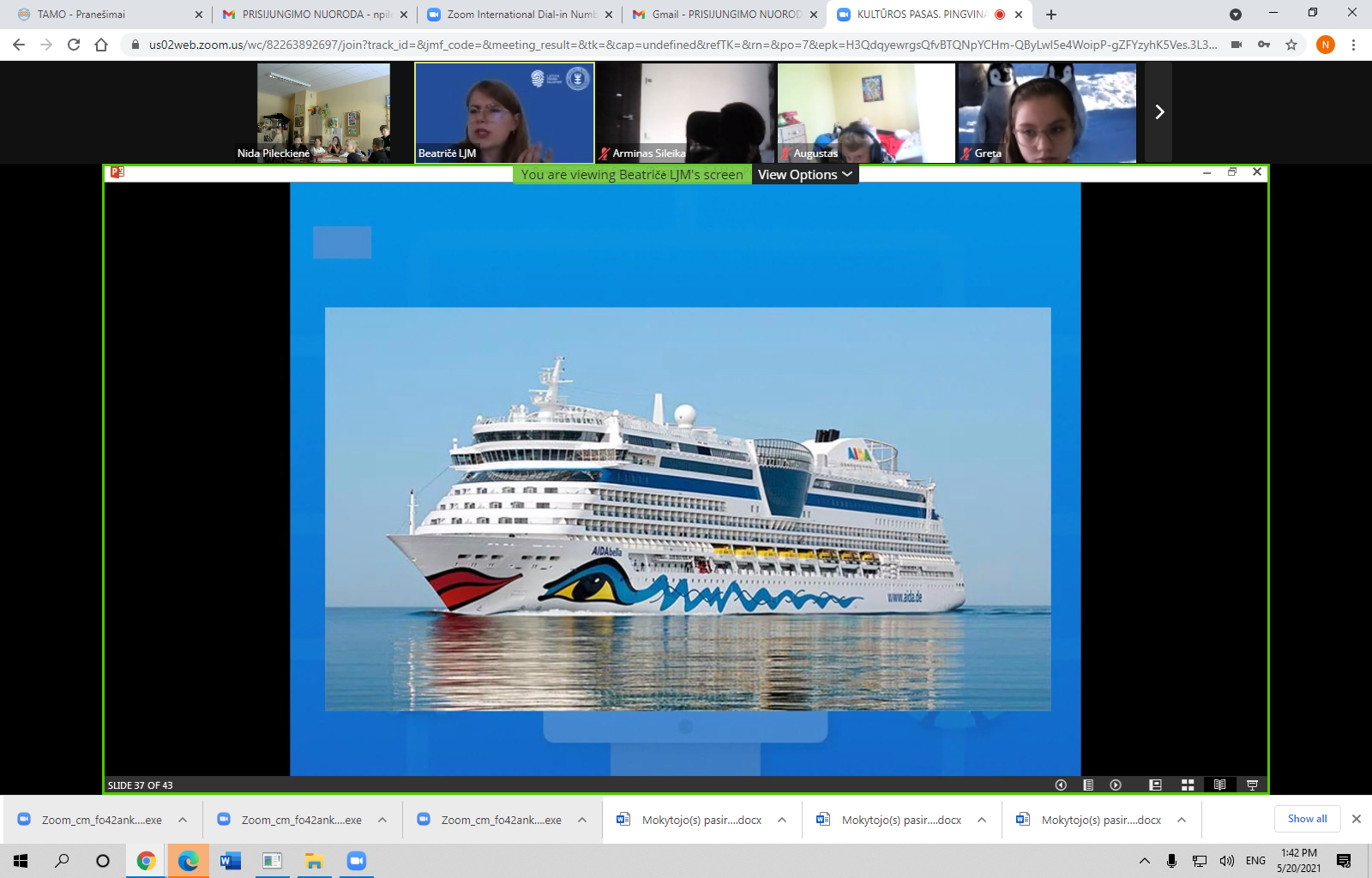Image resolution: width=1372 pixels, height=878 pixels.
Task: Open saved passwords key icon
Action: pyautogui.click(x=1264, y=45)
